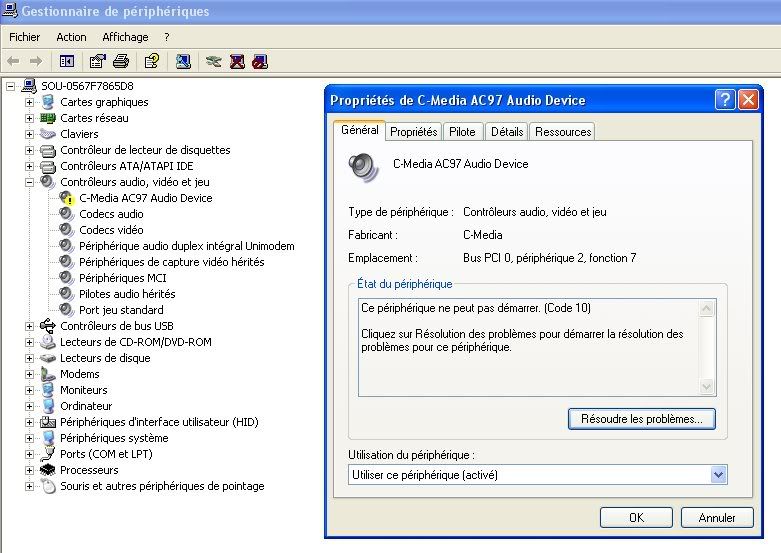Click the Uninstall device toolbar icon
Image resolution: width=781 pixels, height=553 pixels.
tap(237, 61)
